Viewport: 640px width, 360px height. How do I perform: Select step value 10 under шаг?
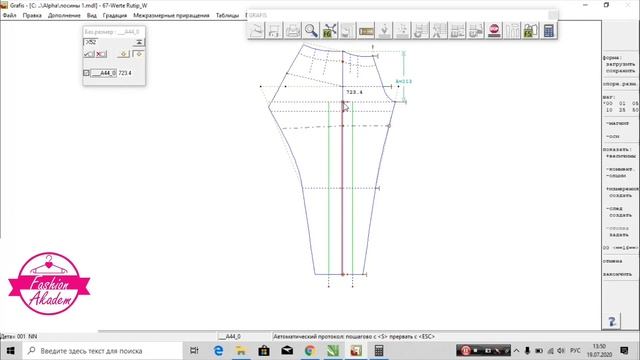click(609, 110)
